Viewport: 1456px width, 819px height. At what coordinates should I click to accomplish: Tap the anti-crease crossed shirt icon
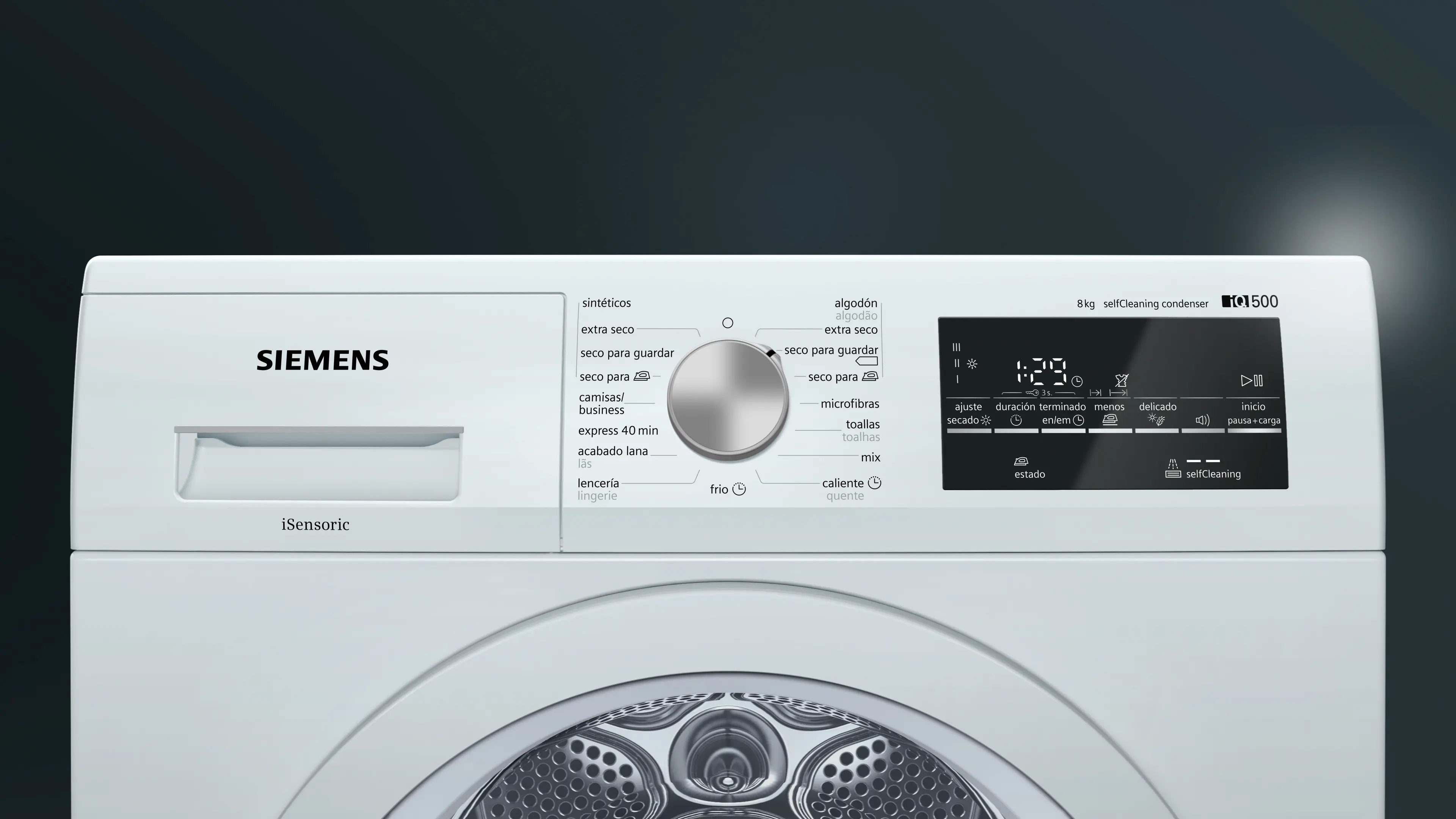(x=1122, y=380)
